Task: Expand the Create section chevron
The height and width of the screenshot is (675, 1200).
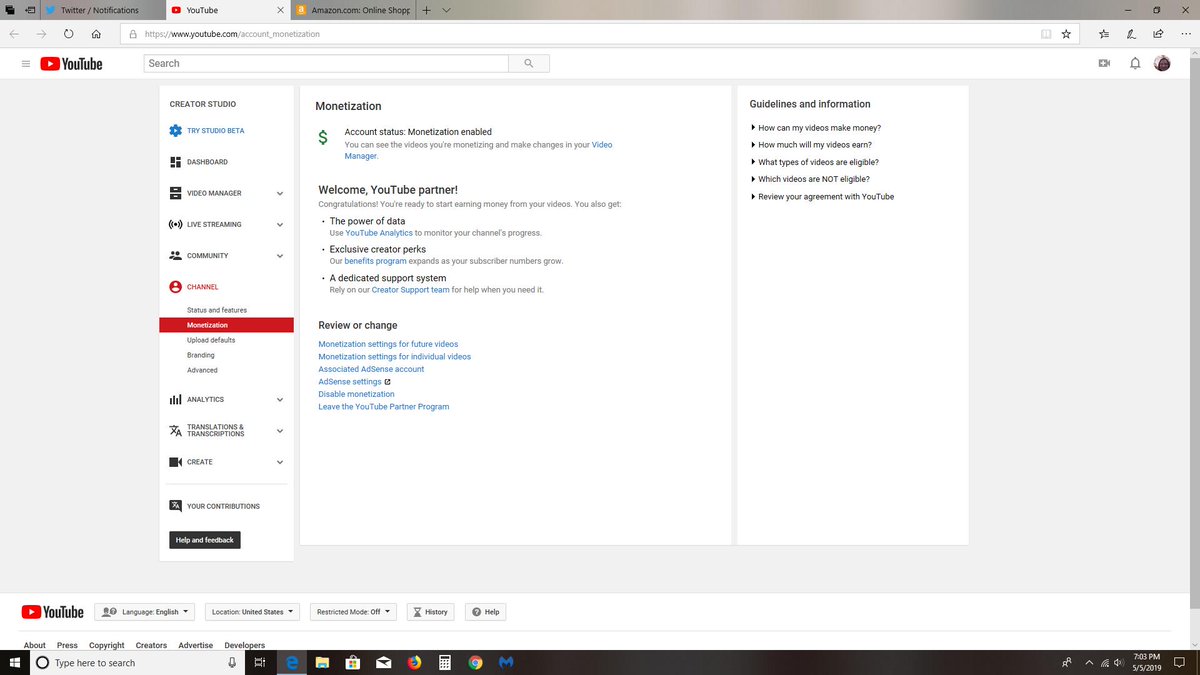Action: point(280,462)
